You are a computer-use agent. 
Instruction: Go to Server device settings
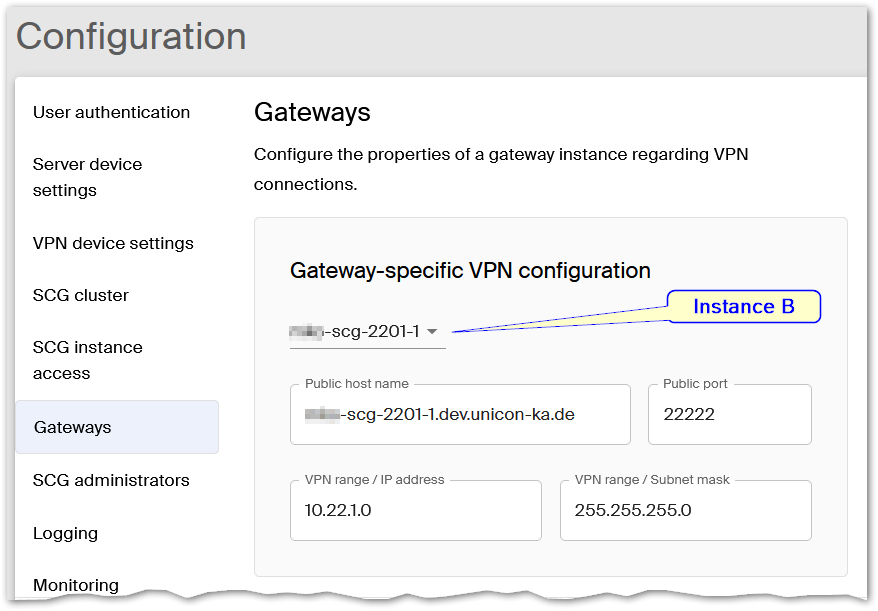click(88, 177)
